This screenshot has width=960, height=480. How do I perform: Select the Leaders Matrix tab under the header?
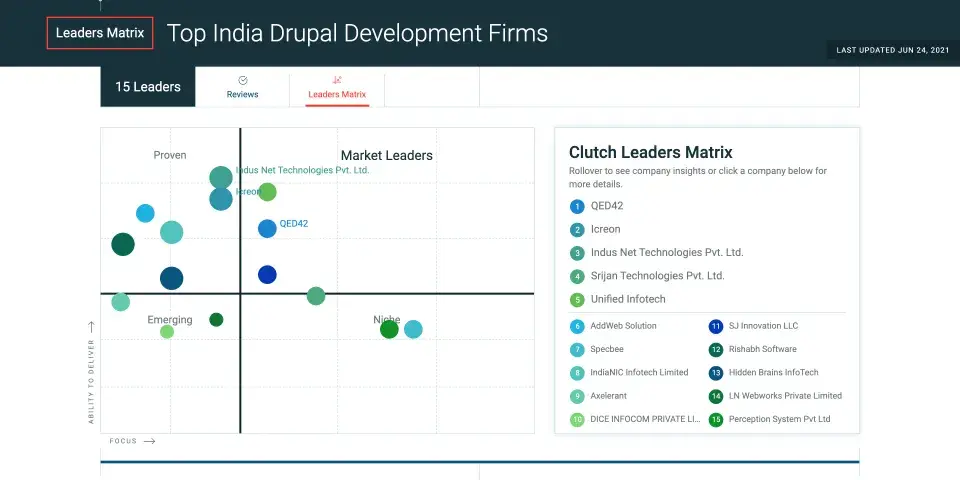point(337,87)
